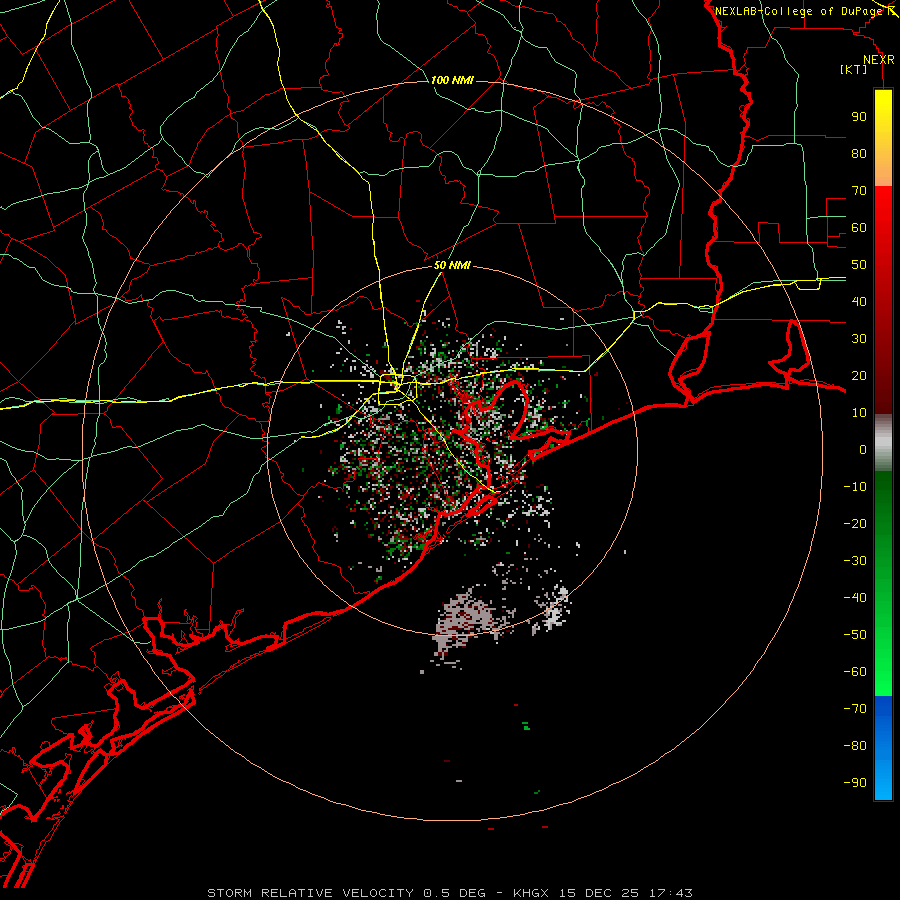
Task: Click the 20 value on velocity scale
Action: (x=859, y=375)
